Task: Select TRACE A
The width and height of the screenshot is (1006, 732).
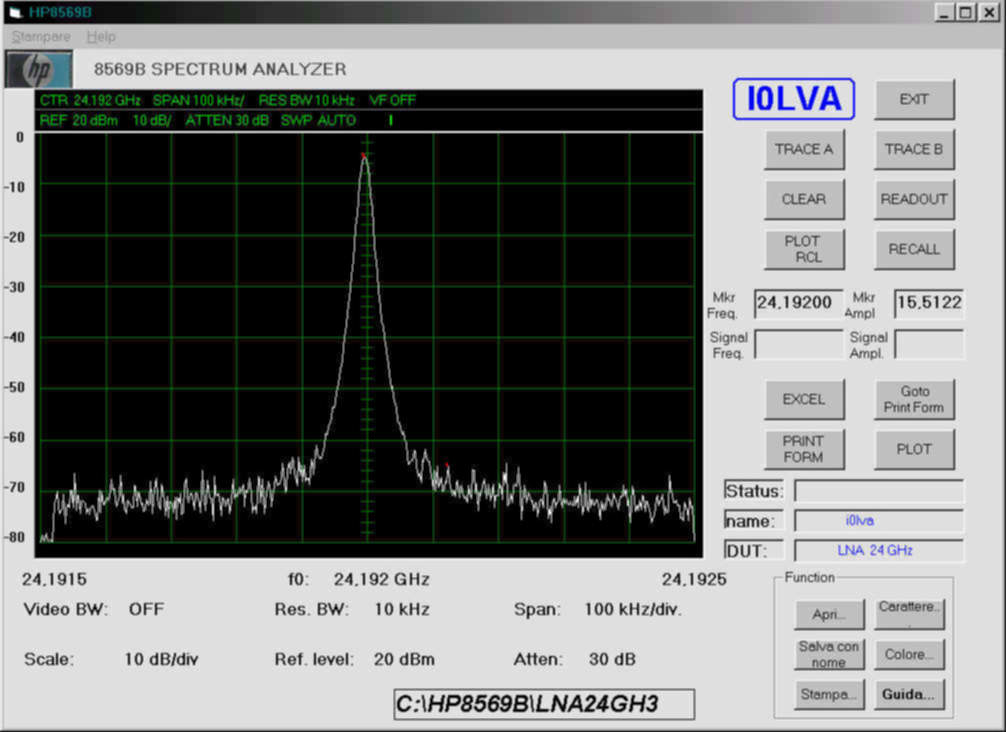Action: (x=804, y=149)
